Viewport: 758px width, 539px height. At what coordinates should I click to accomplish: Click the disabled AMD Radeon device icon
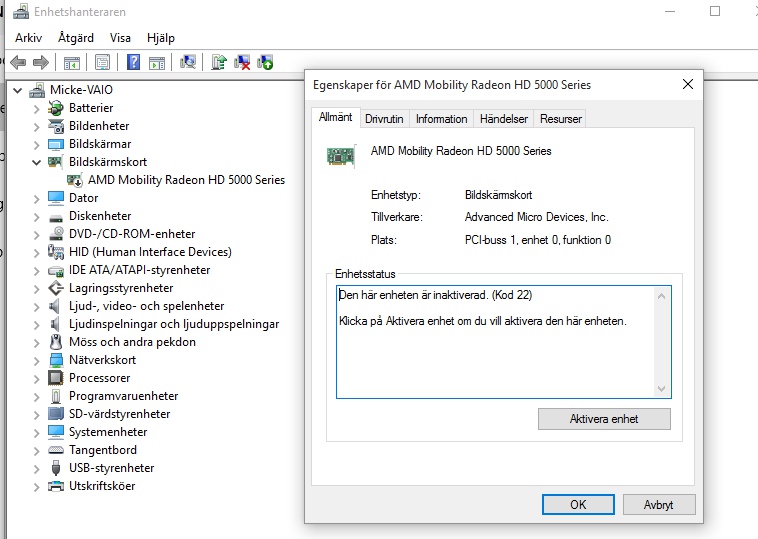pyautogui.click(x=75, y=180)
